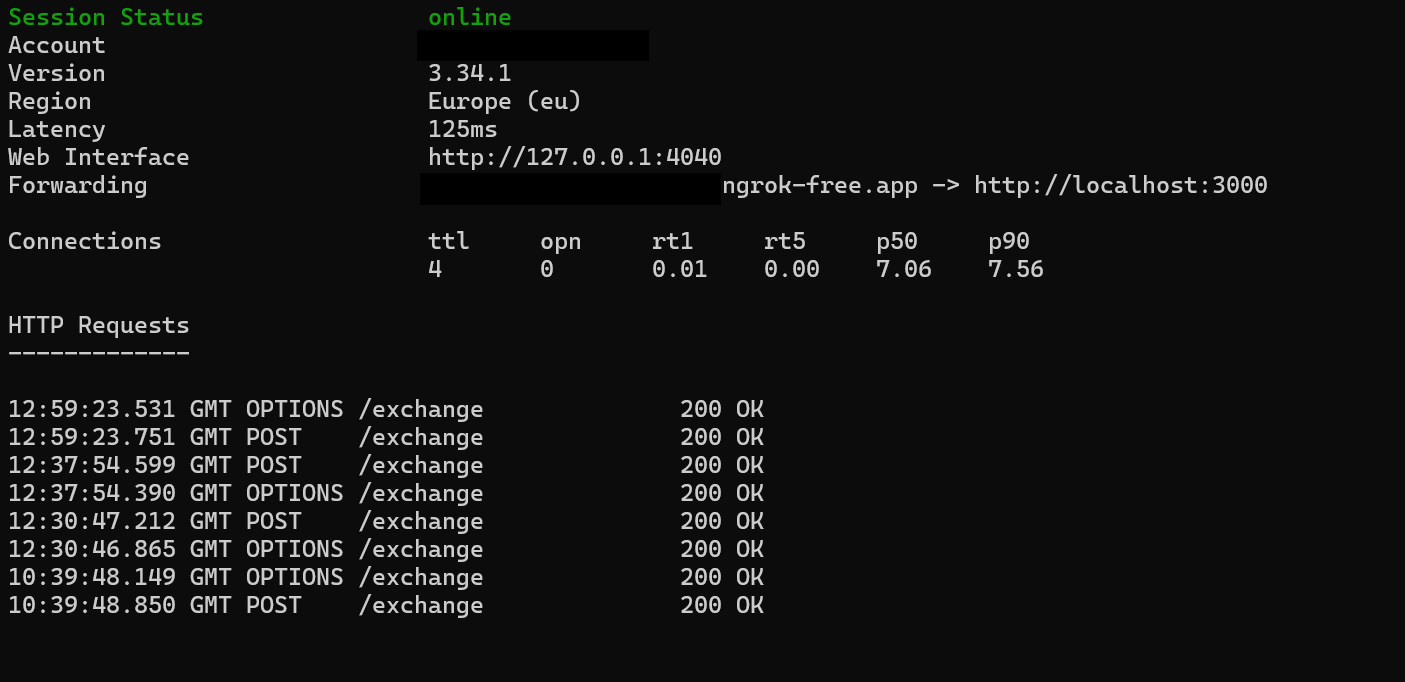
Task: Click the Session Status label
Action: coord(105,18)
